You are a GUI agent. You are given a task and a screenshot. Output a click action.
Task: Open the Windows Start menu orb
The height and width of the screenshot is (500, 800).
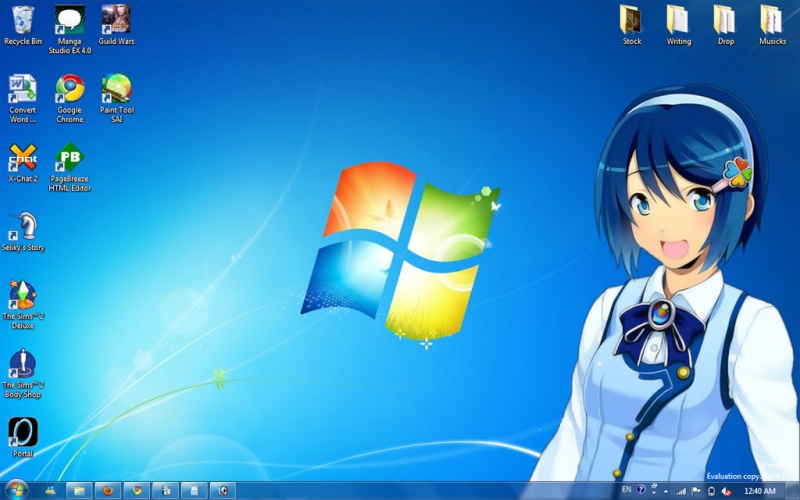(x=16, y=490)
